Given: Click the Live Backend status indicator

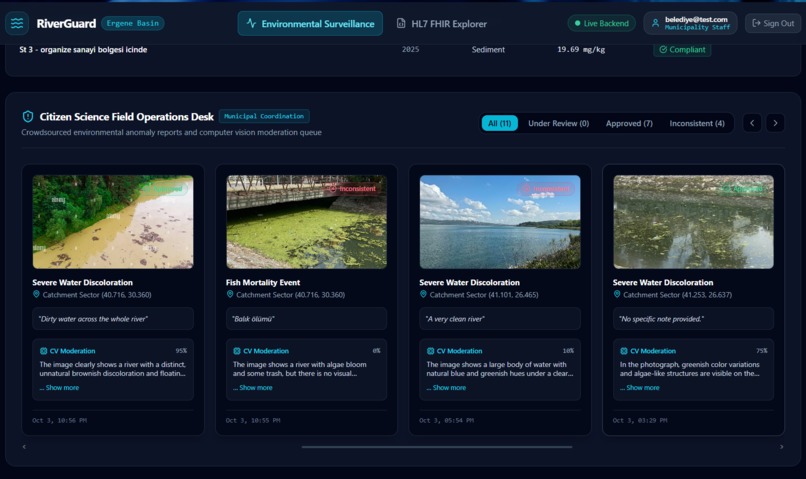Looking at the screenshot, I should (x=601, y=23).
